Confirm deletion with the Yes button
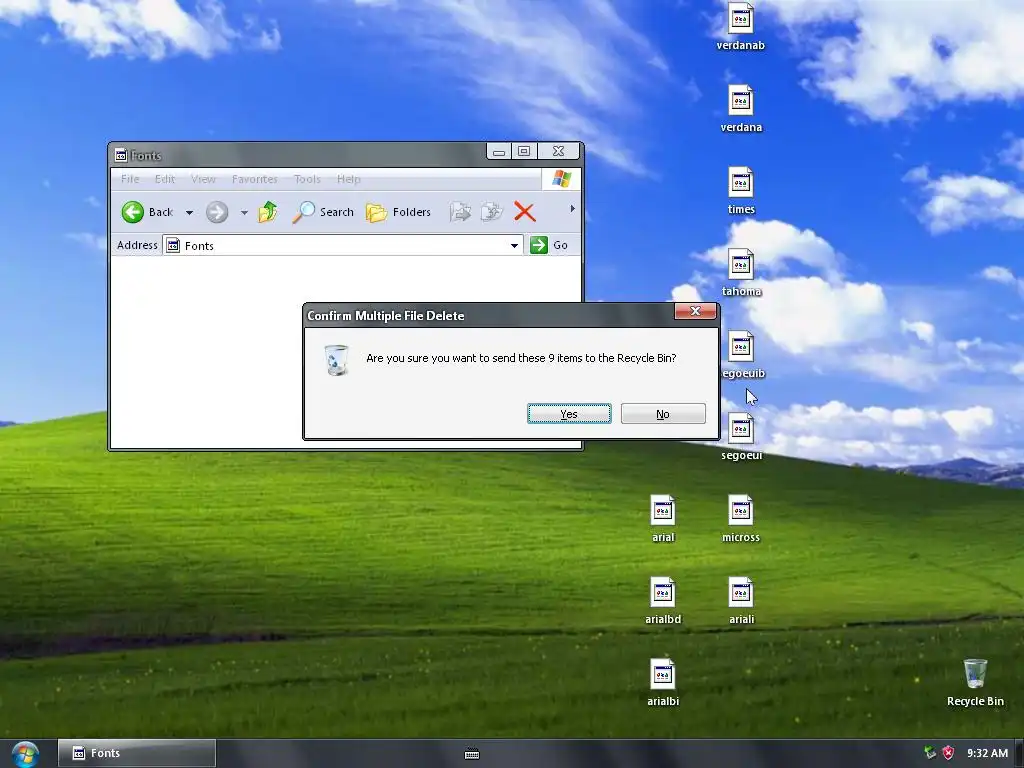1024x768 pixels. 569,414
